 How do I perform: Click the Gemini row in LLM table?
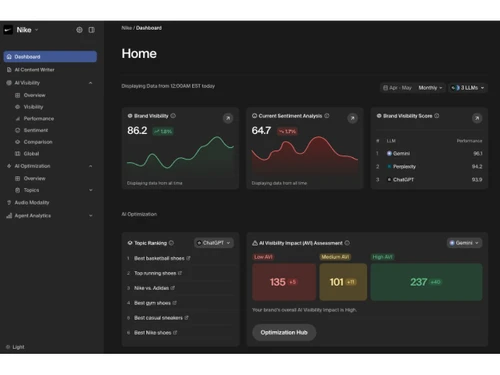point(429,153)
